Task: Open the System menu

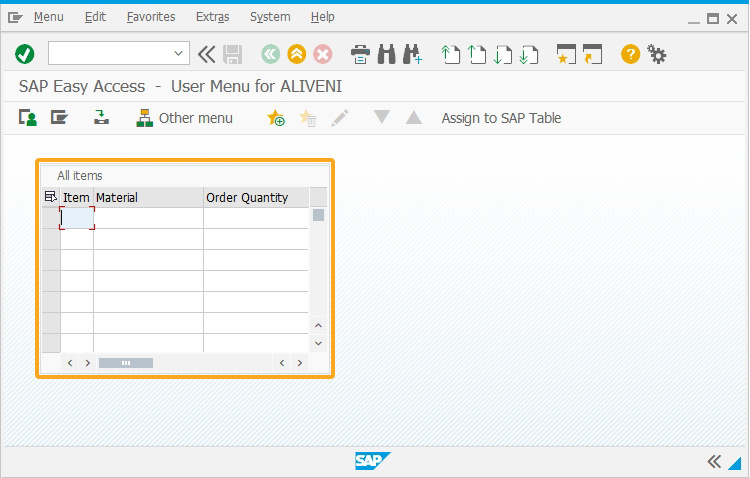Action: tap(270, 17)
